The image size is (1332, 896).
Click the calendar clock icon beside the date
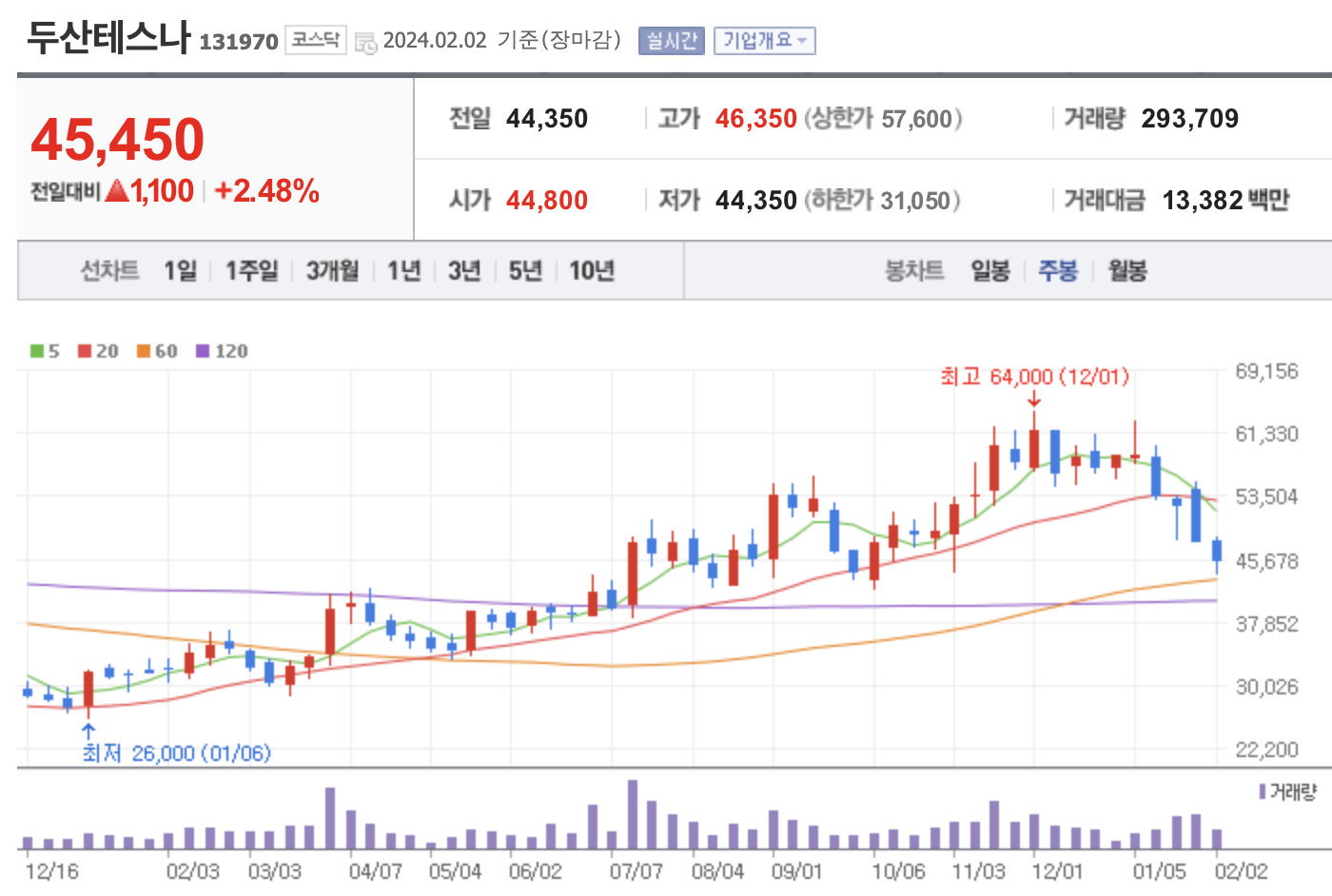(x=365, y=43)
